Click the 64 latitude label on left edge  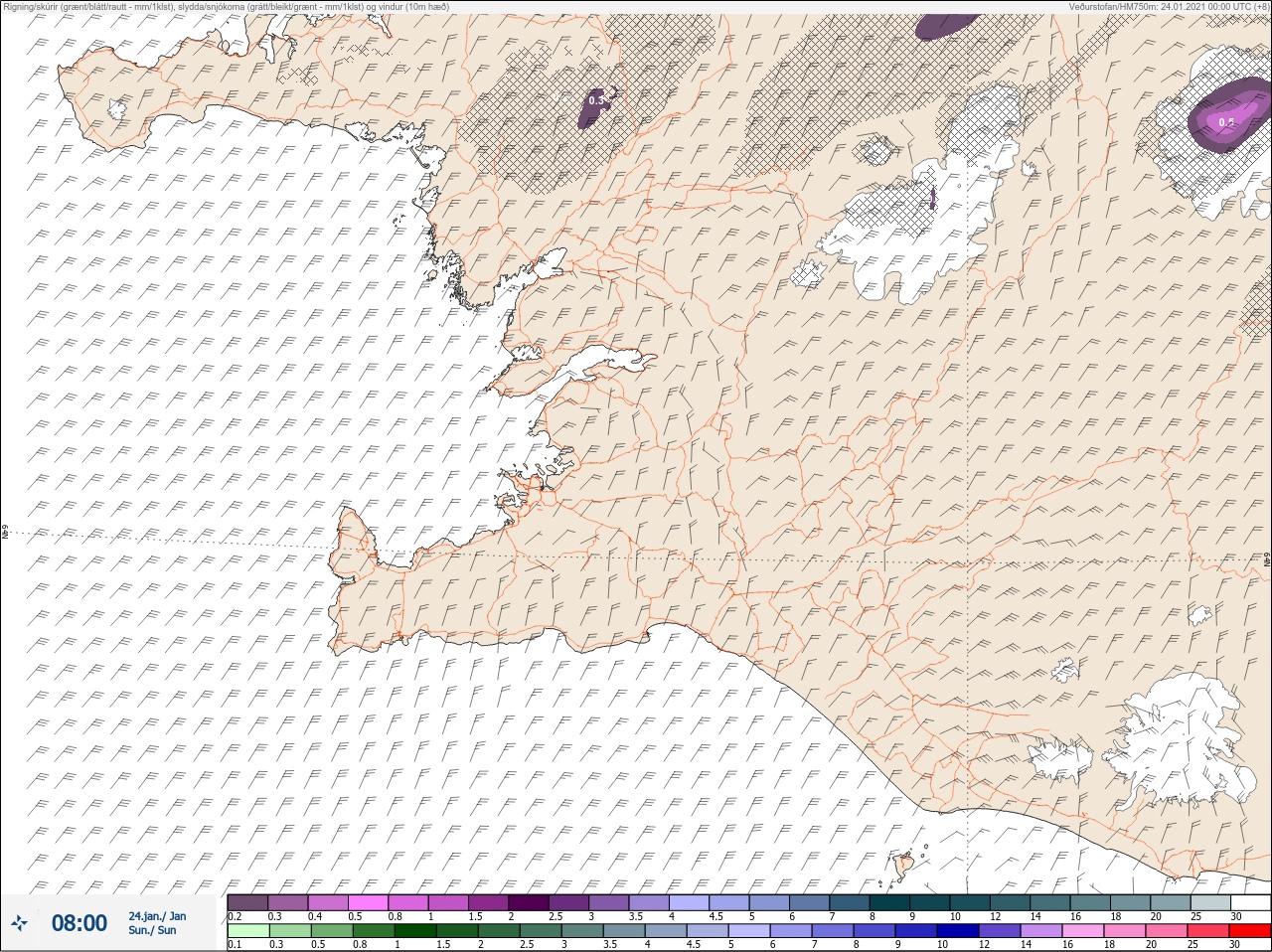5,532
